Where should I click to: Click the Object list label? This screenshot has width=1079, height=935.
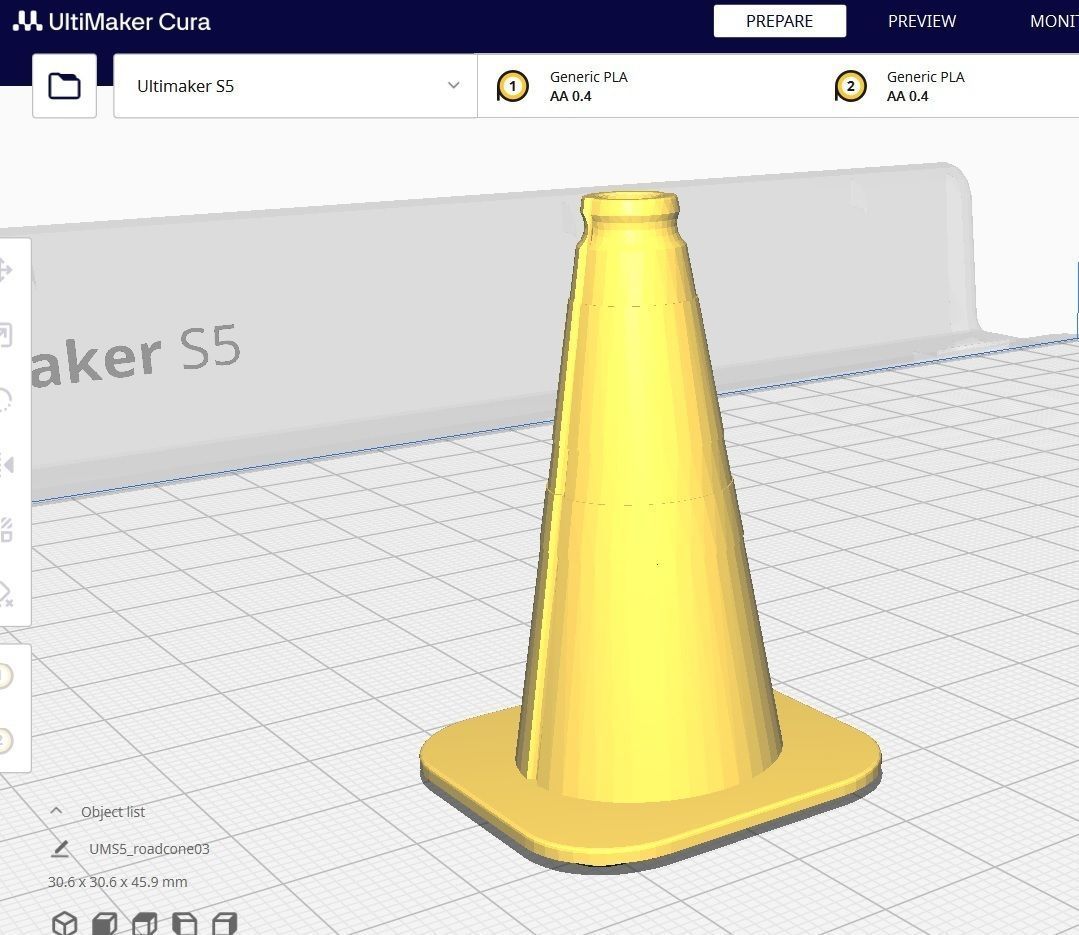point(113,812)
